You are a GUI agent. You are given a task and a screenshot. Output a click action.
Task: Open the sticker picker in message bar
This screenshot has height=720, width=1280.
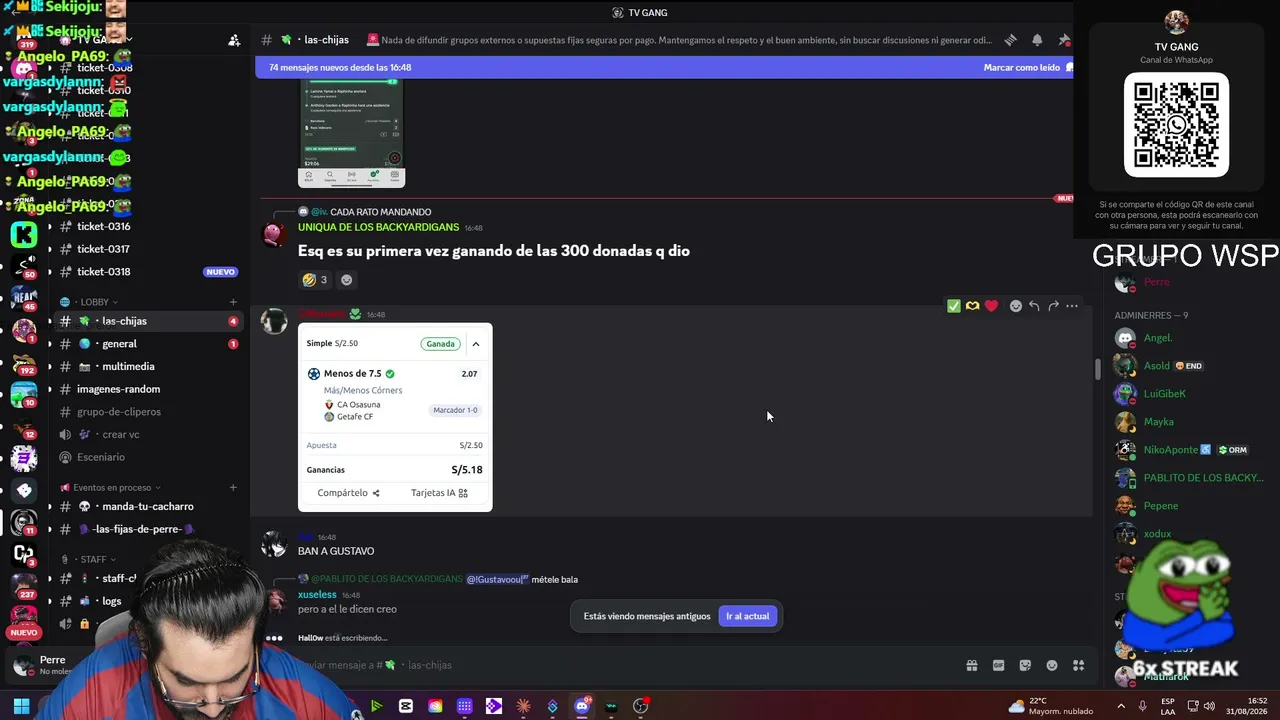pyautogui.click(x=1025, y=665)
